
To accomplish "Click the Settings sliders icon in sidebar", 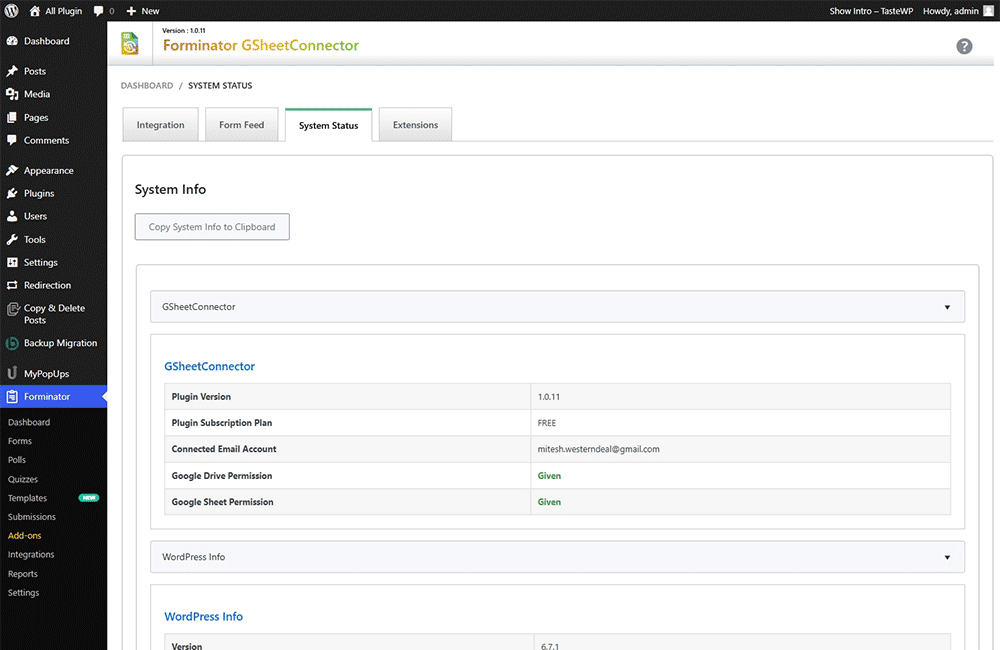I will pyautogui.click(x=12, y=262).
